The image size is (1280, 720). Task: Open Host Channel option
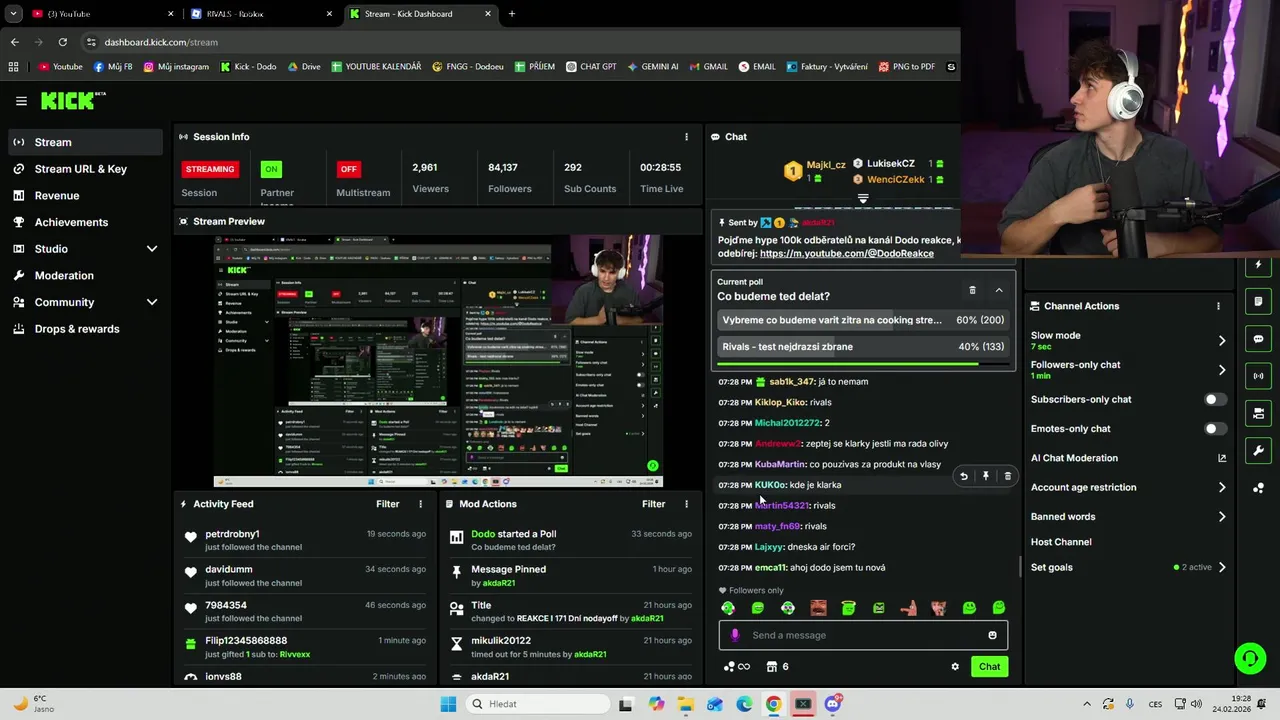tap(1061, 542)
